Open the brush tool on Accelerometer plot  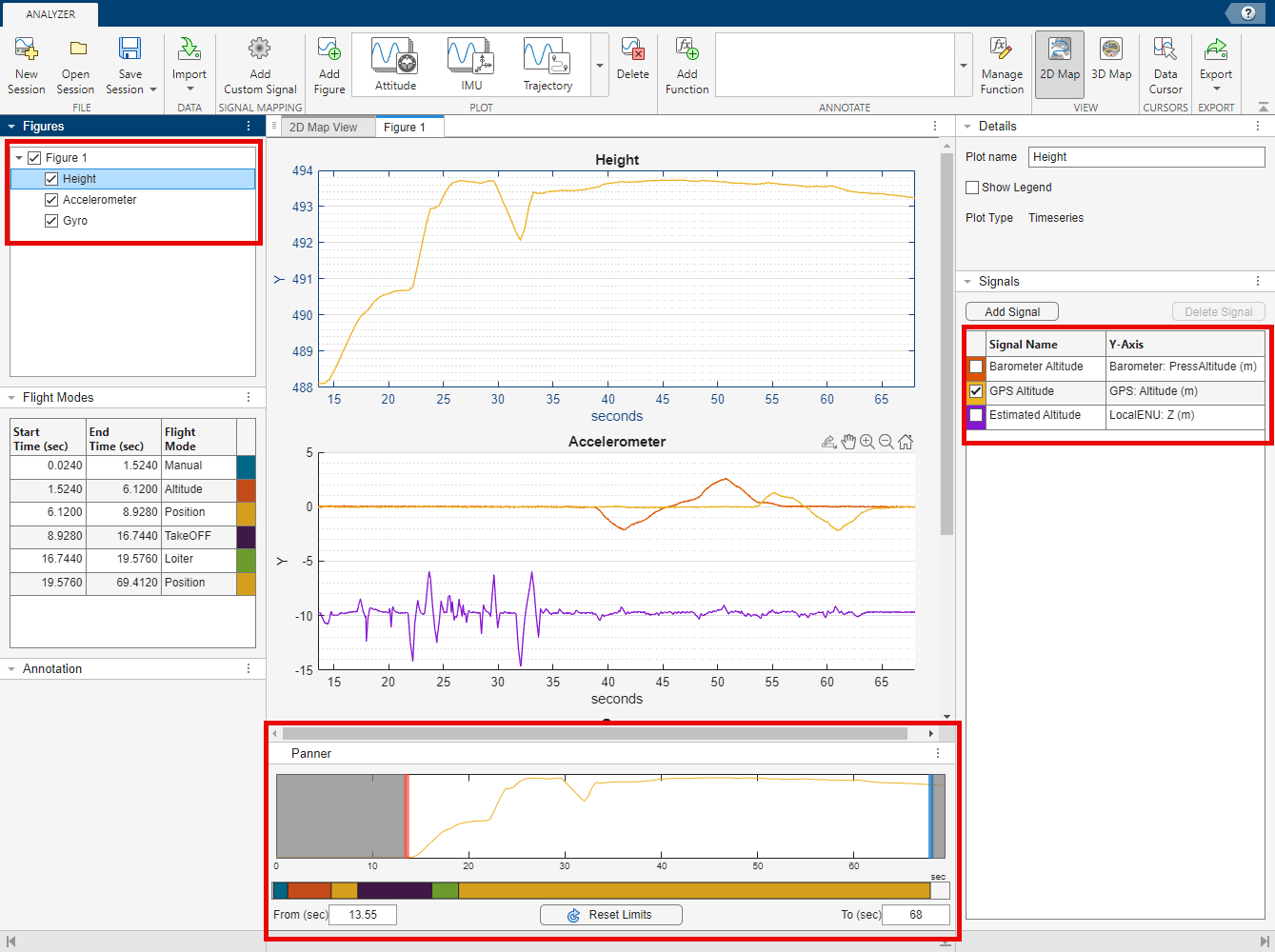click(x=829, y=442)
